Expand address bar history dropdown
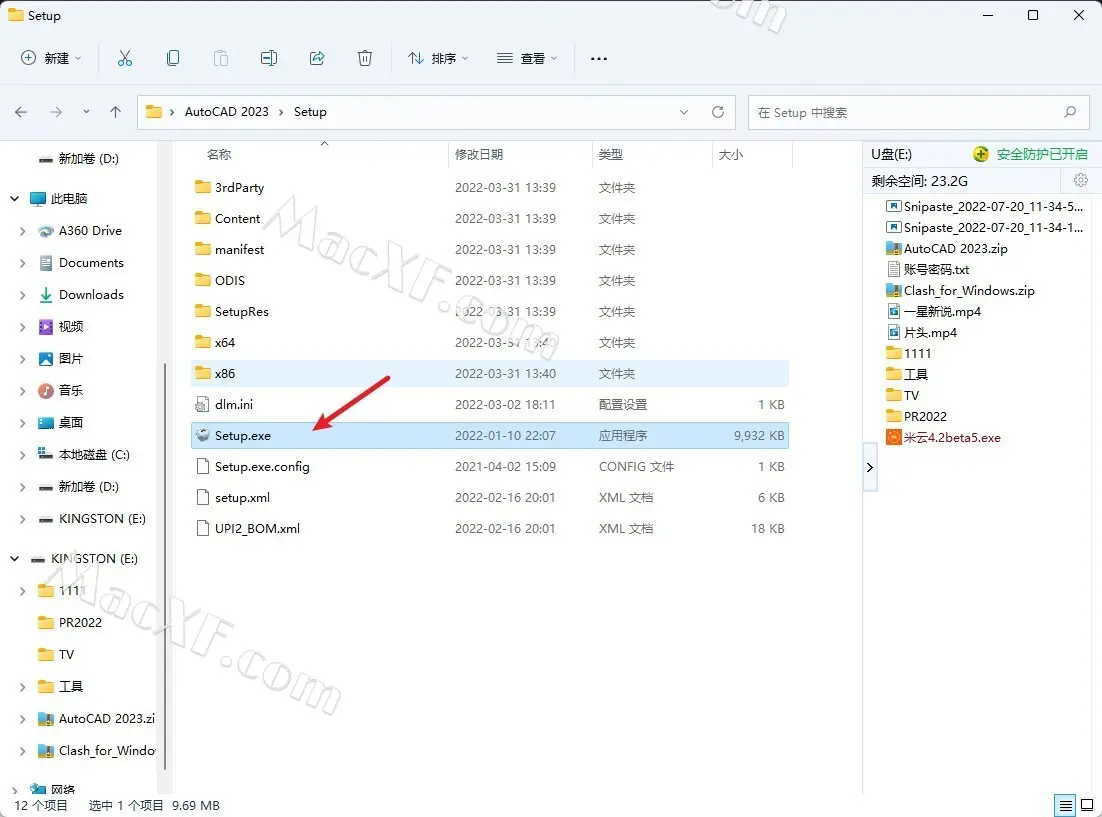 click(x=684, y=112)
